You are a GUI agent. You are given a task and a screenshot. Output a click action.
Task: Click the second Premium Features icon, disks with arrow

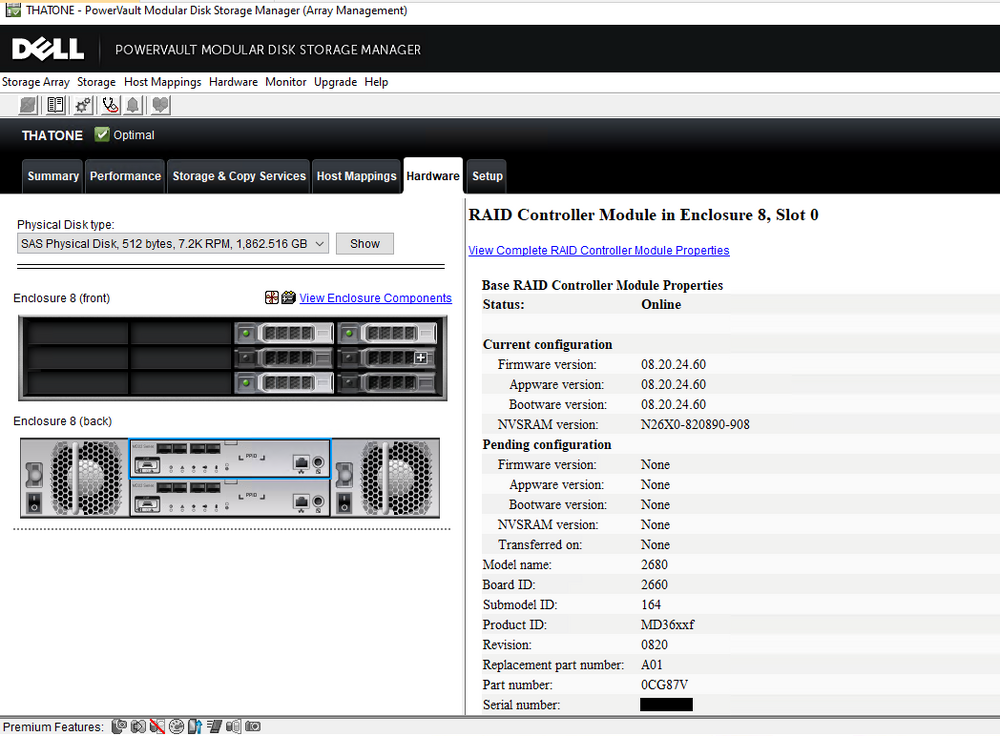click(138, 726)
